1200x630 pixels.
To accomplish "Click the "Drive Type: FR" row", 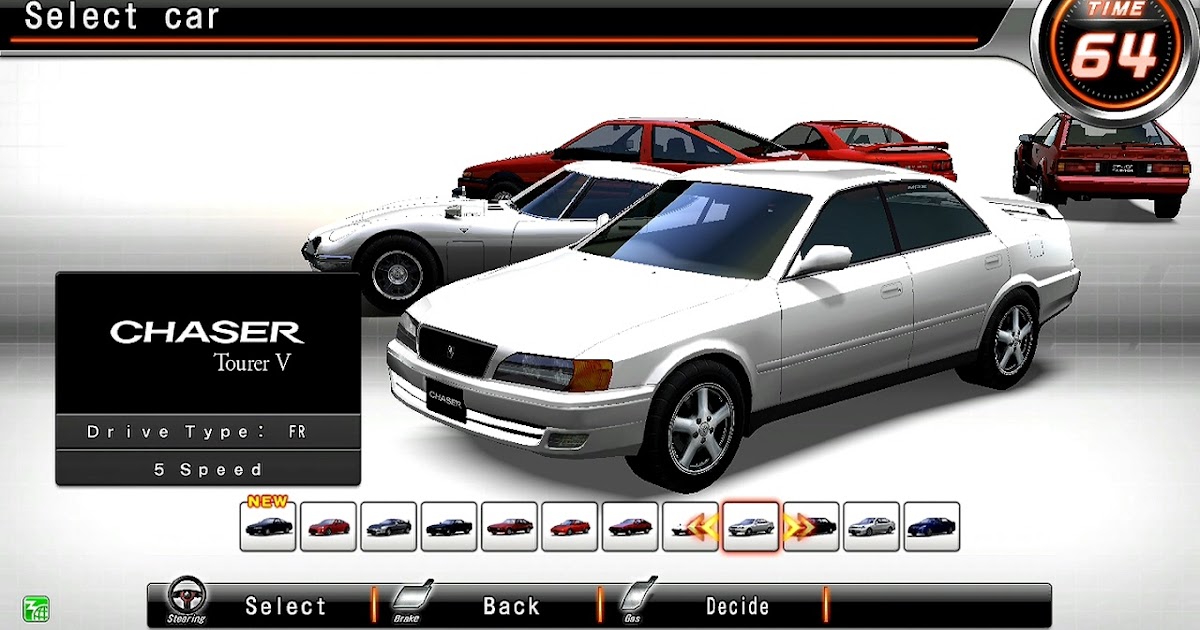I will [x=207, y=432].
